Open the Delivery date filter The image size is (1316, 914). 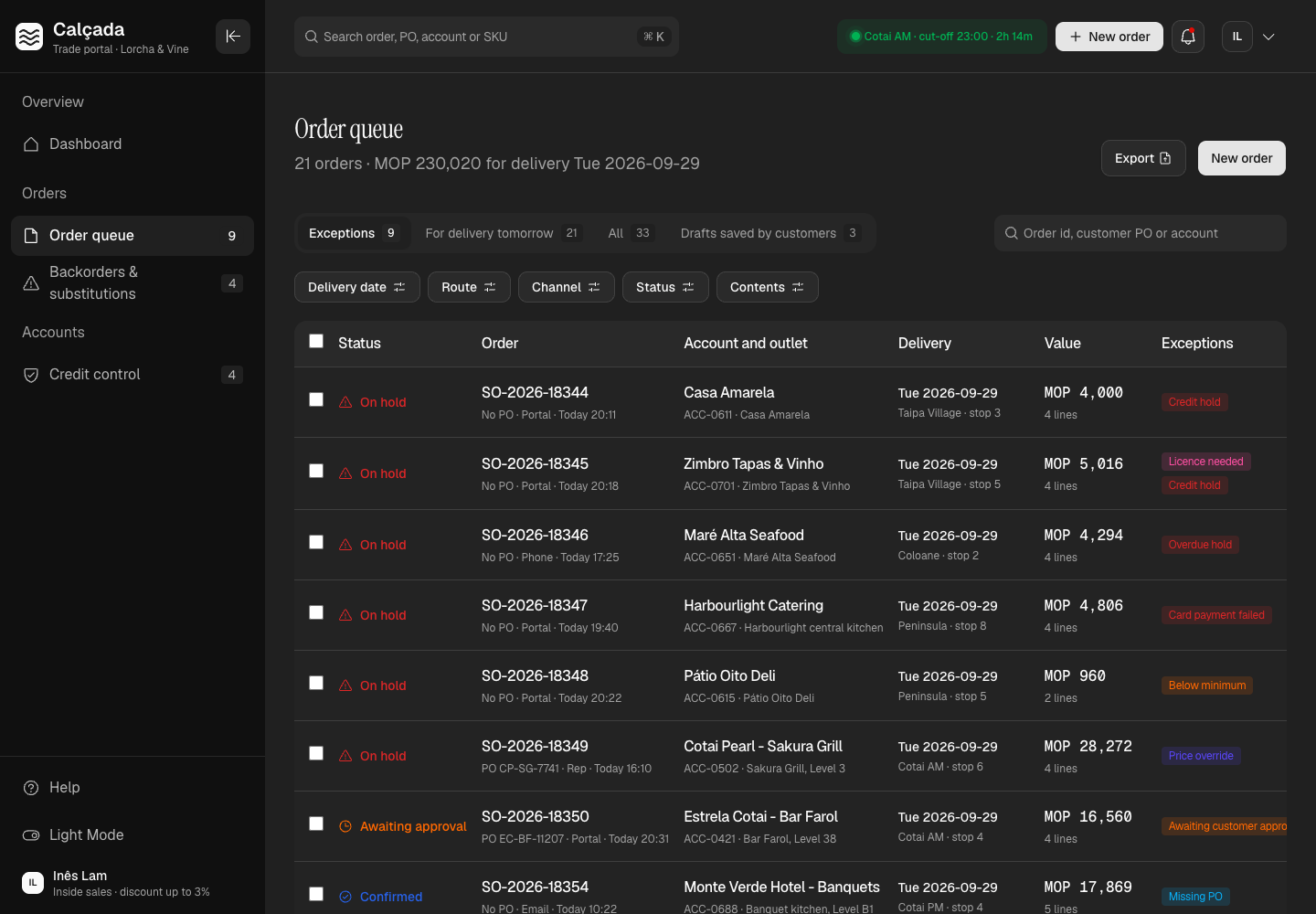(x=357, y=287)
